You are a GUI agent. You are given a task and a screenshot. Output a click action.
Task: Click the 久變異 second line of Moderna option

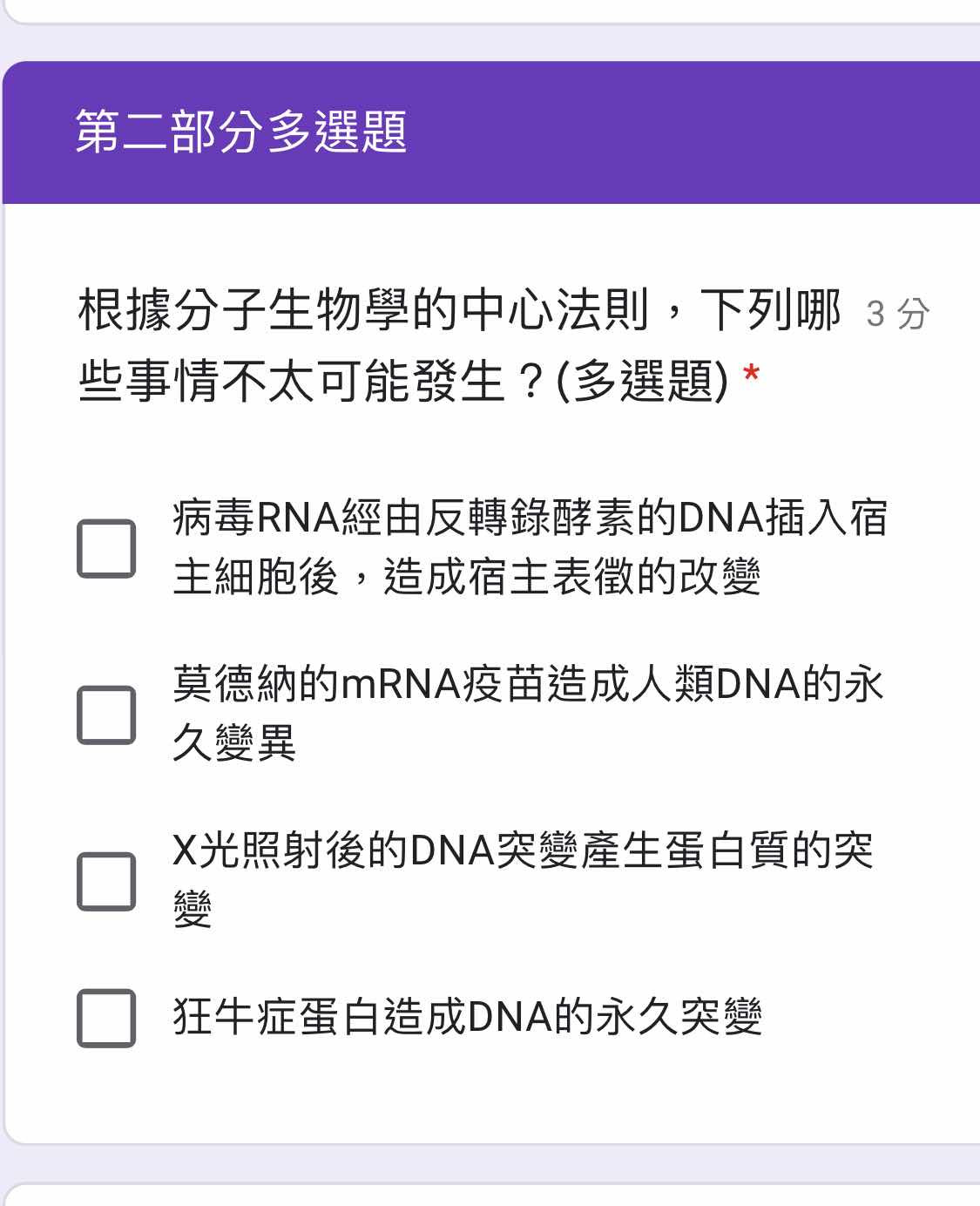[x=234, y=742]
